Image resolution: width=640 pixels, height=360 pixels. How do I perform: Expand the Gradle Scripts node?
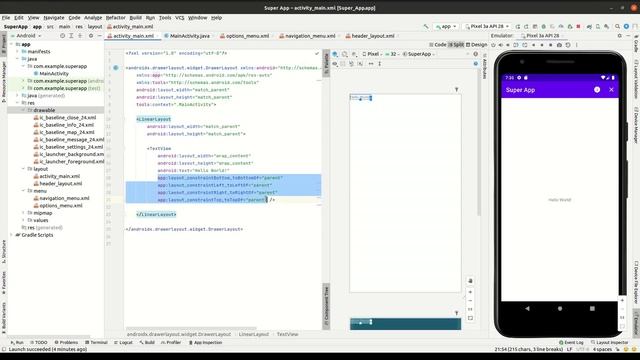(x=11, y=235)
